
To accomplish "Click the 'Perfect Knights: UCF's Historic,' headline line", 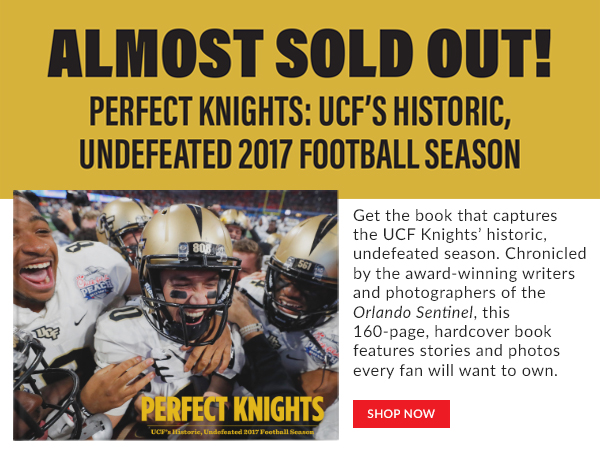I will tap(300, 112).
